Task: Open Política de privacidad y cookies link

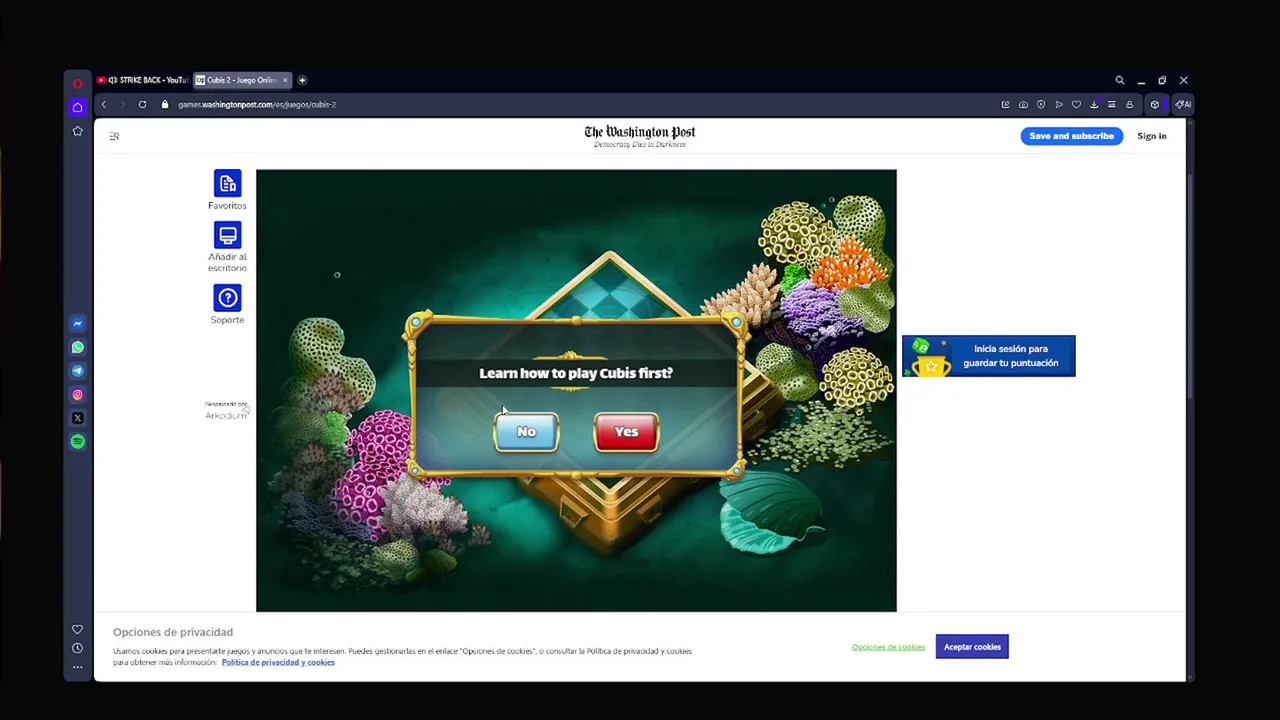Action: tap(278, 662)
